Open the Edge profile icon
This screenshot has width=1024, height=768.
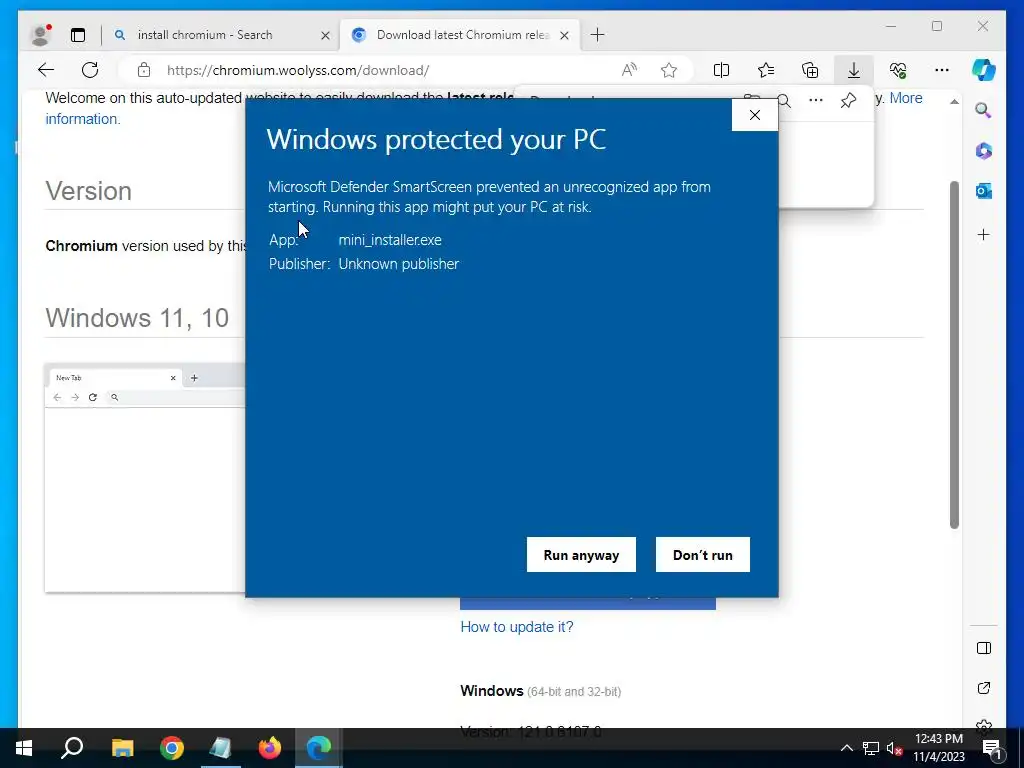40,35
